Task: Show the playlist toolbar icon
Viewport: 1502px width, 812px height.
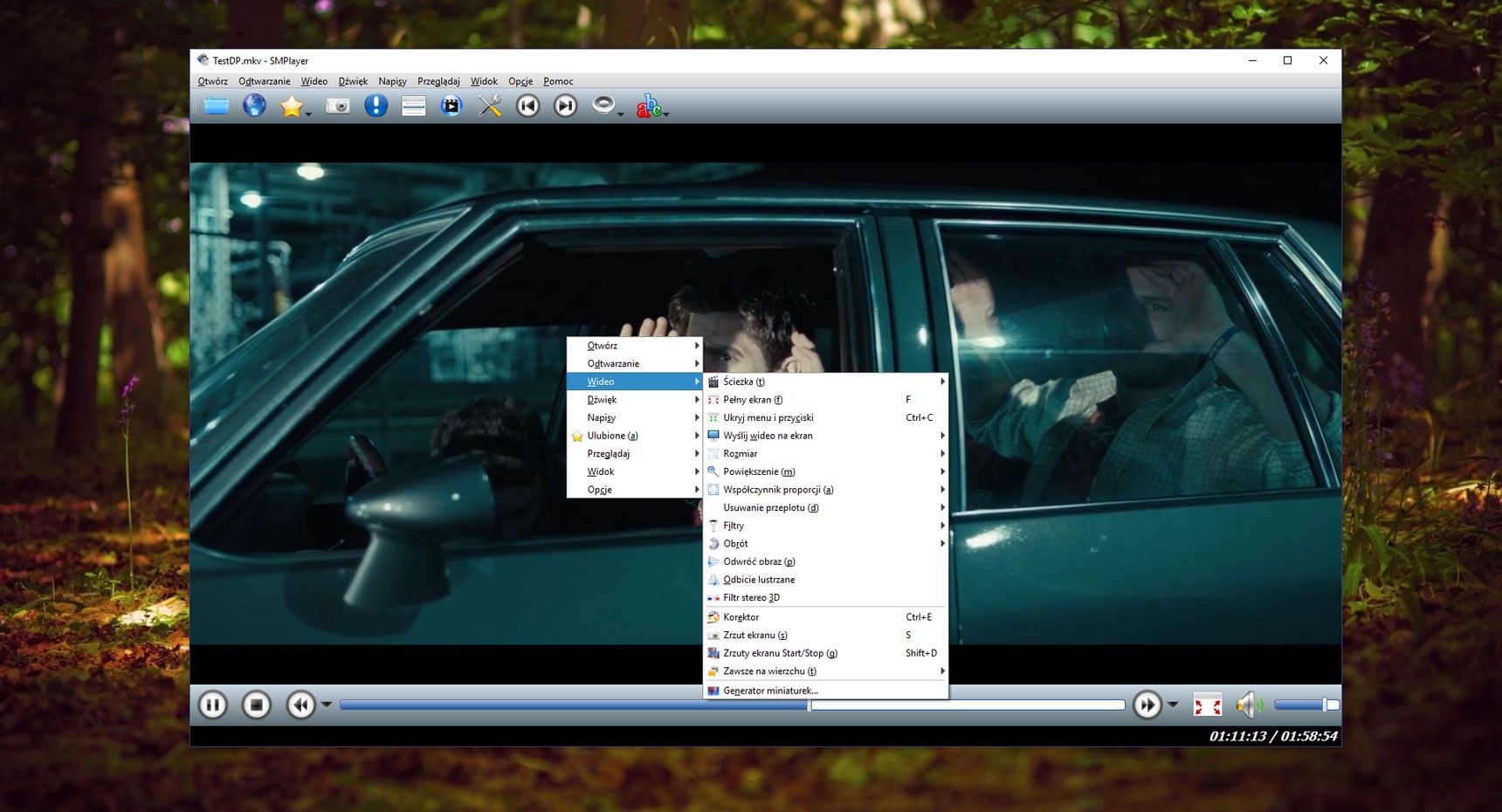Action: [413, 107]
